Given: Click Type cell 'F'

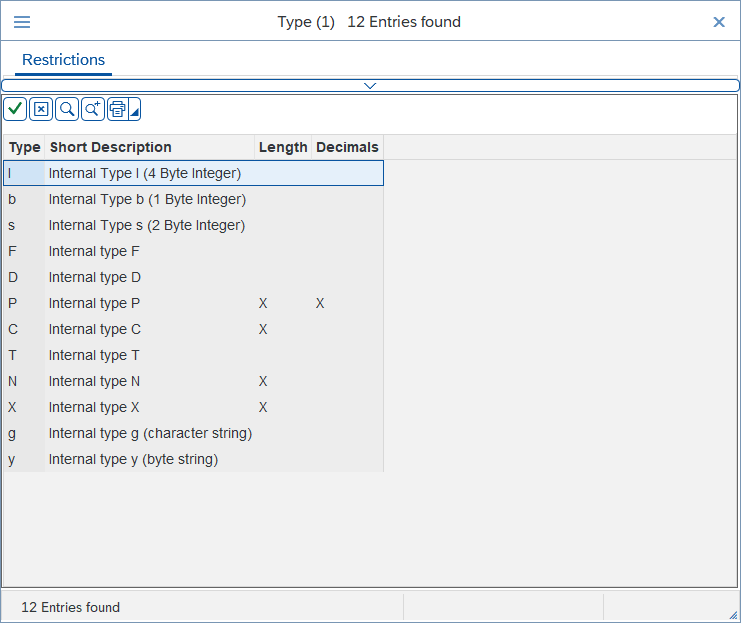Looking at the screenshot, I should point(24,251).
